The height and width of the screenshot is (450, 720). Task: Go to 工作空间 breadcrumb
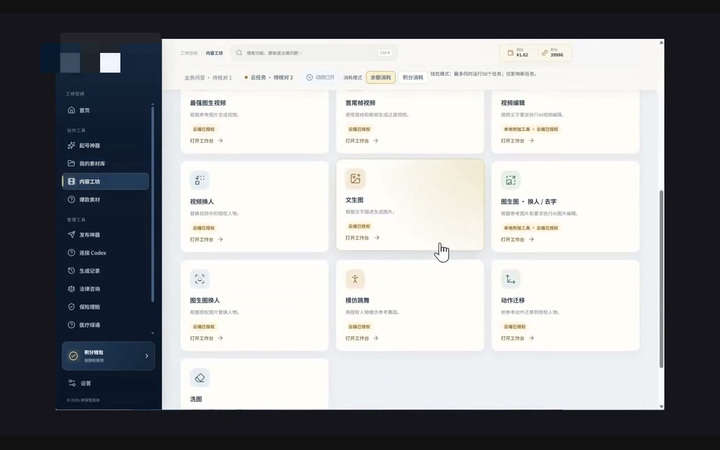coord(189,53)
